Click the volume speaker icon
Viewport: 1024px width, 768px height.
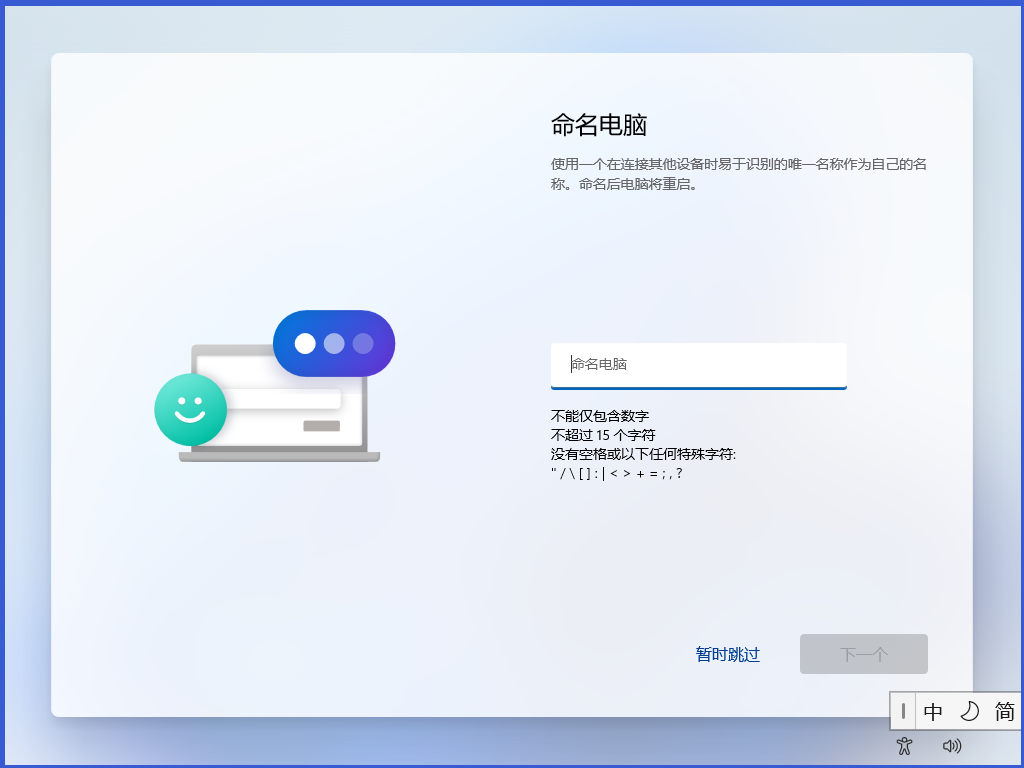point(952,745)
